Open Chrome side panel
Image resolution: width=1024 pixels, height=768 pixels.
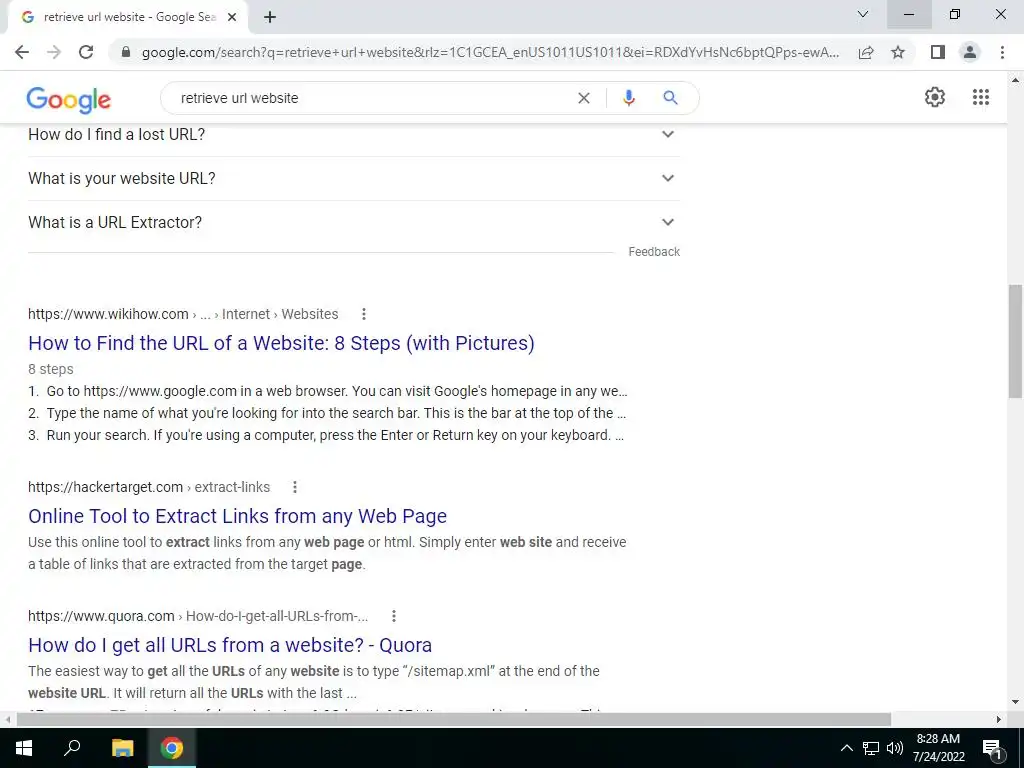[938, 52]
